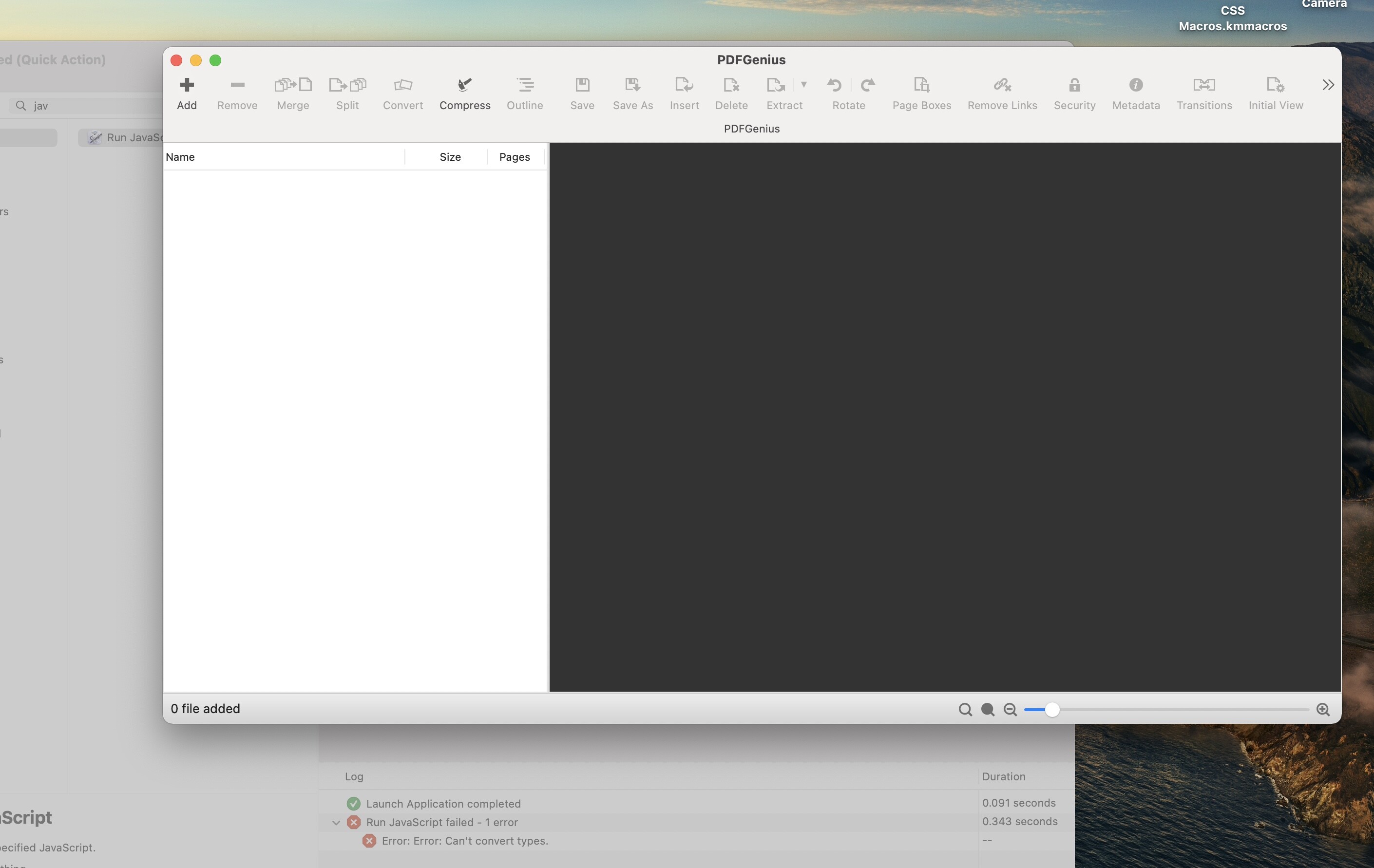The height and width of the screenshot is (868, 1374).
Task: Click the Save As toolbar icon
Action: tap(632, 86)
